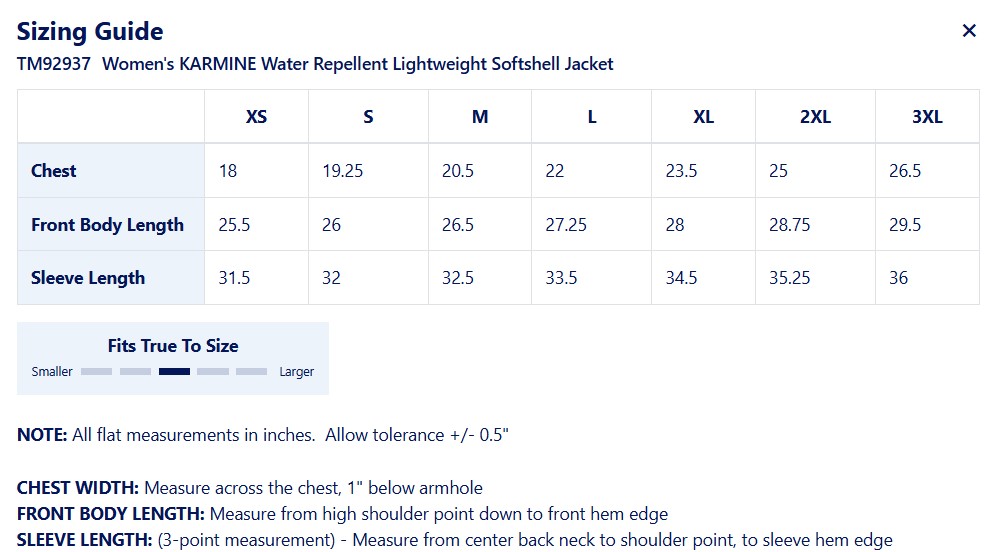Click the Sizing Guide title

90,31
